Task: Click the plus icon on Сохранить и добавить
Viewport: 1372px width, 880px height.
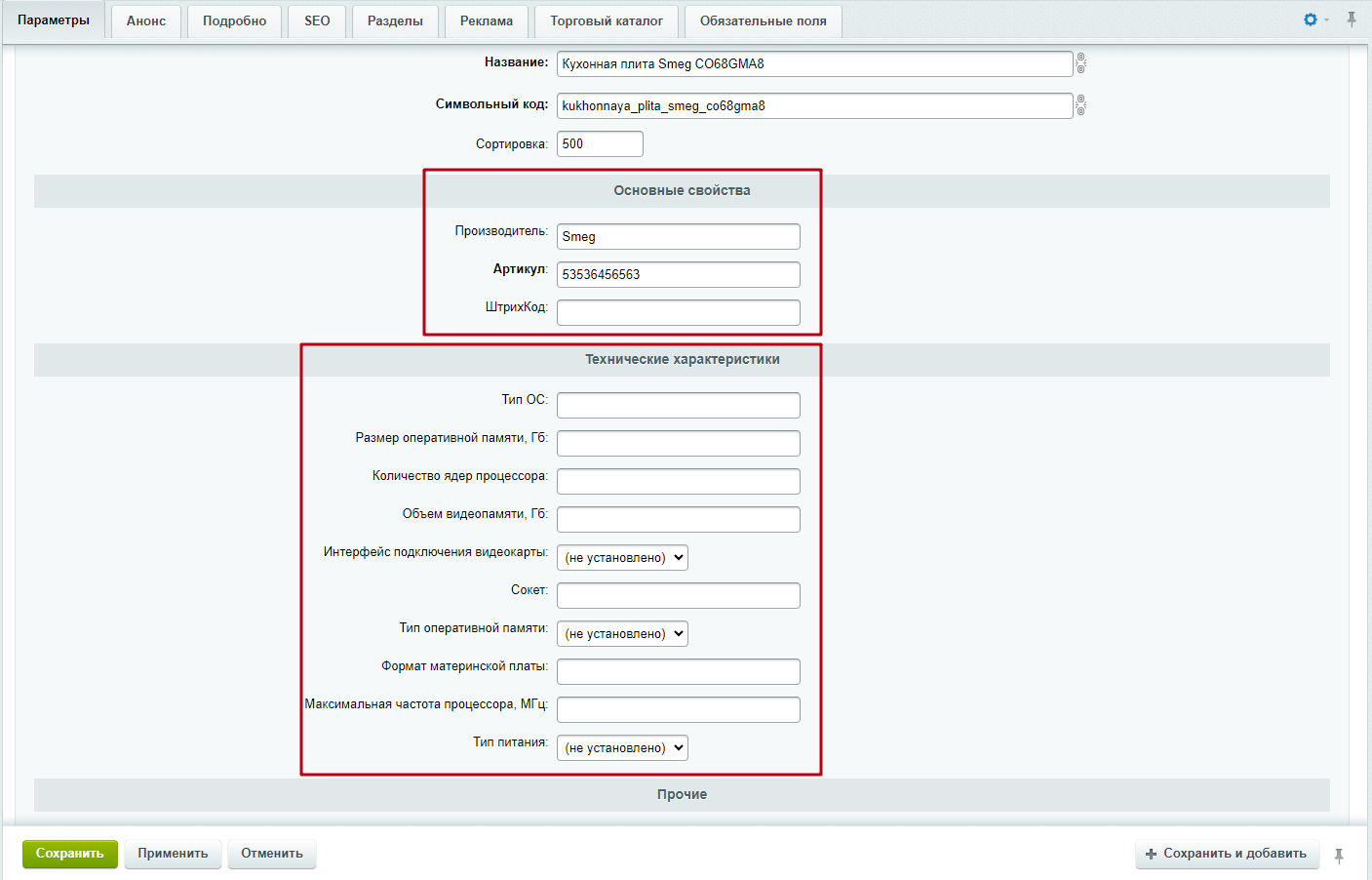Action: point(1151,854)
